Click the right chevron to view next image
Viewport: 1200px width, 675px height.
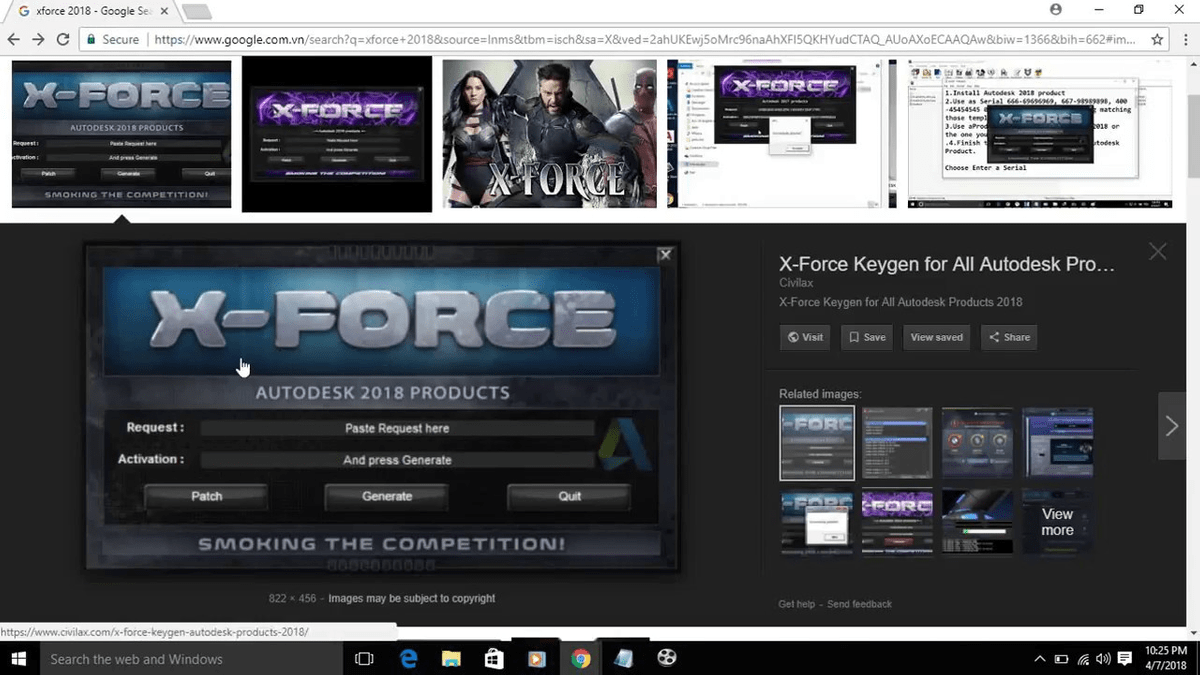point(1172,425)
